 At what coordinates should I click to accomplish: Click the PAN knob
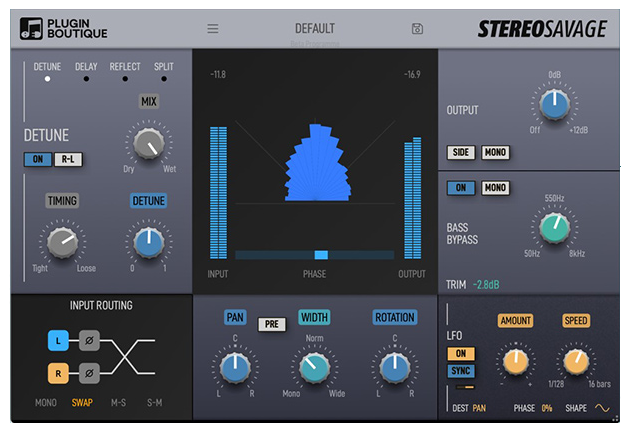click(235, 367)
